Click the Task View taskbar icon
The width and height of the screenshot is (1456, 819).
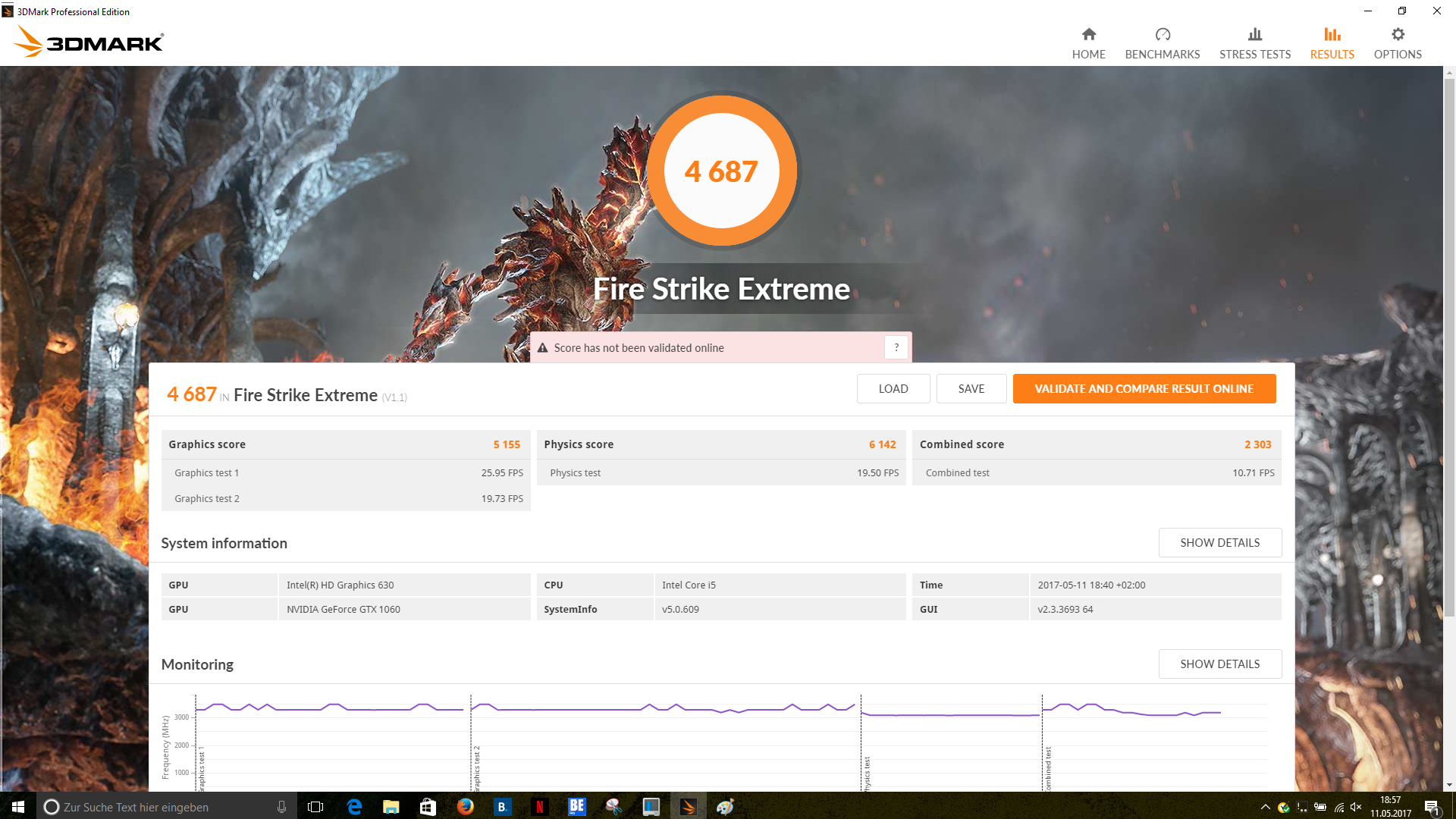point(315,807)
